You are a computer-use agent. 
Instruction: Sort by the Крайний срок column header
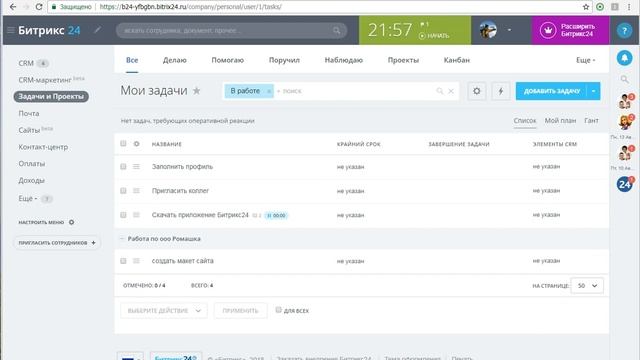pyautogui.click(x=359, y=144)
